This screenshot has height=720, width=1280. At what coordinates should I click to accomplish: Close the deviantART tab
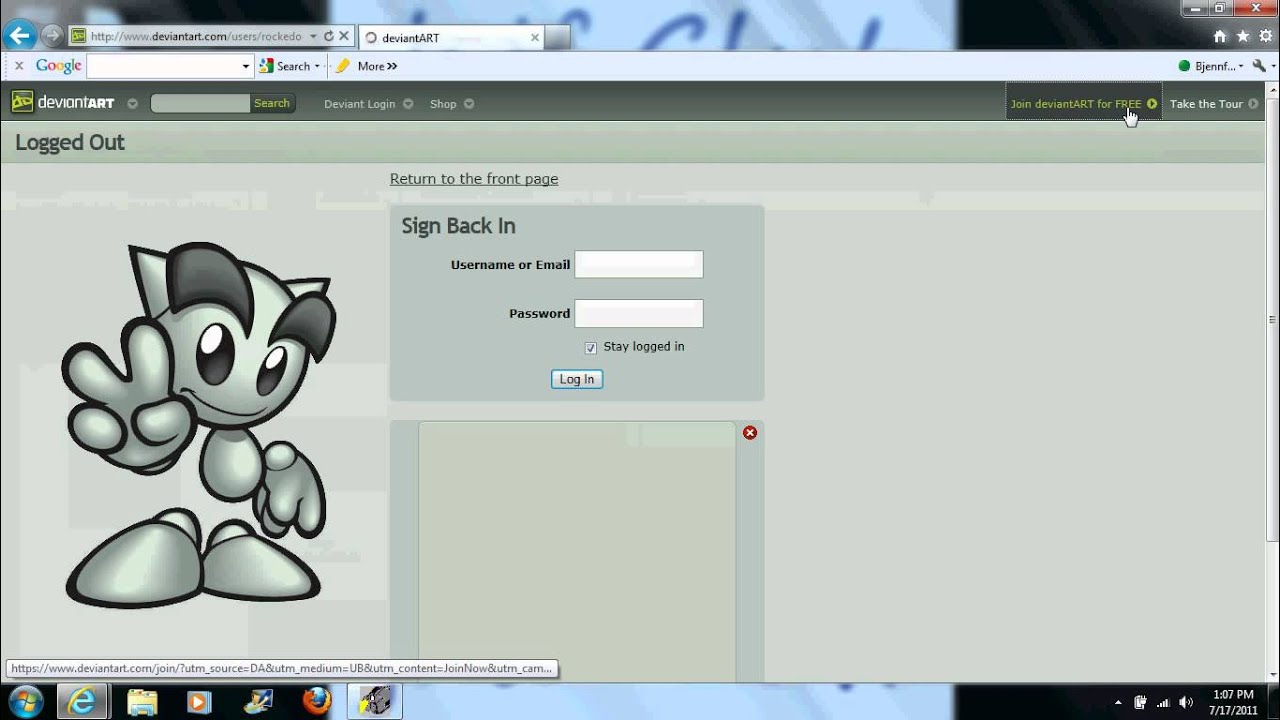tap(535, 38)
